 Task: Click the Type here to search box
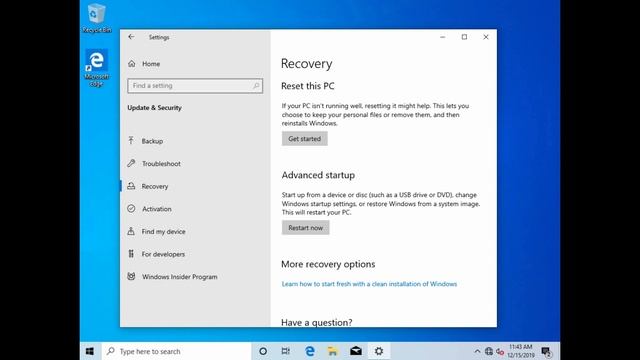[x=176, y=351]
